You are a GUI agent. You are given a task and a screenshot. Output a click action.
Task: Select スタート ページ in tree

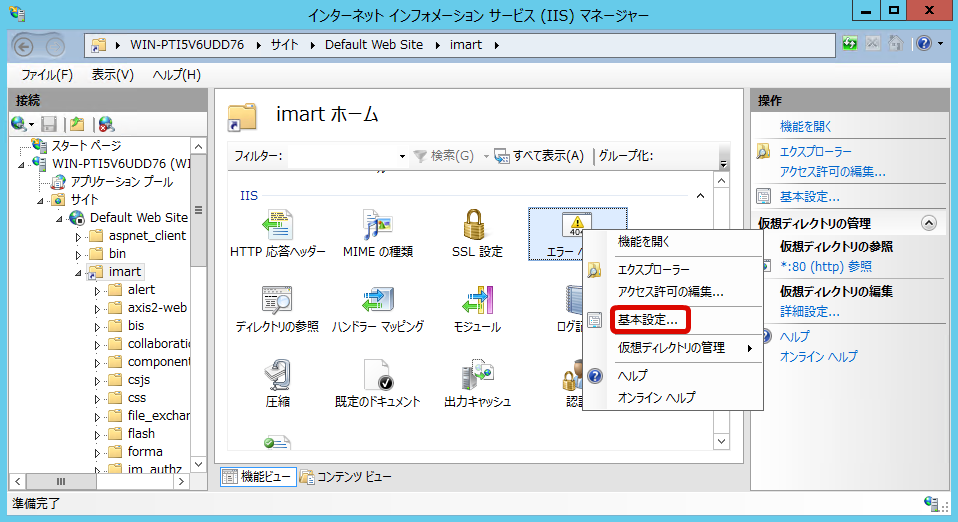(x=86, y=145)
